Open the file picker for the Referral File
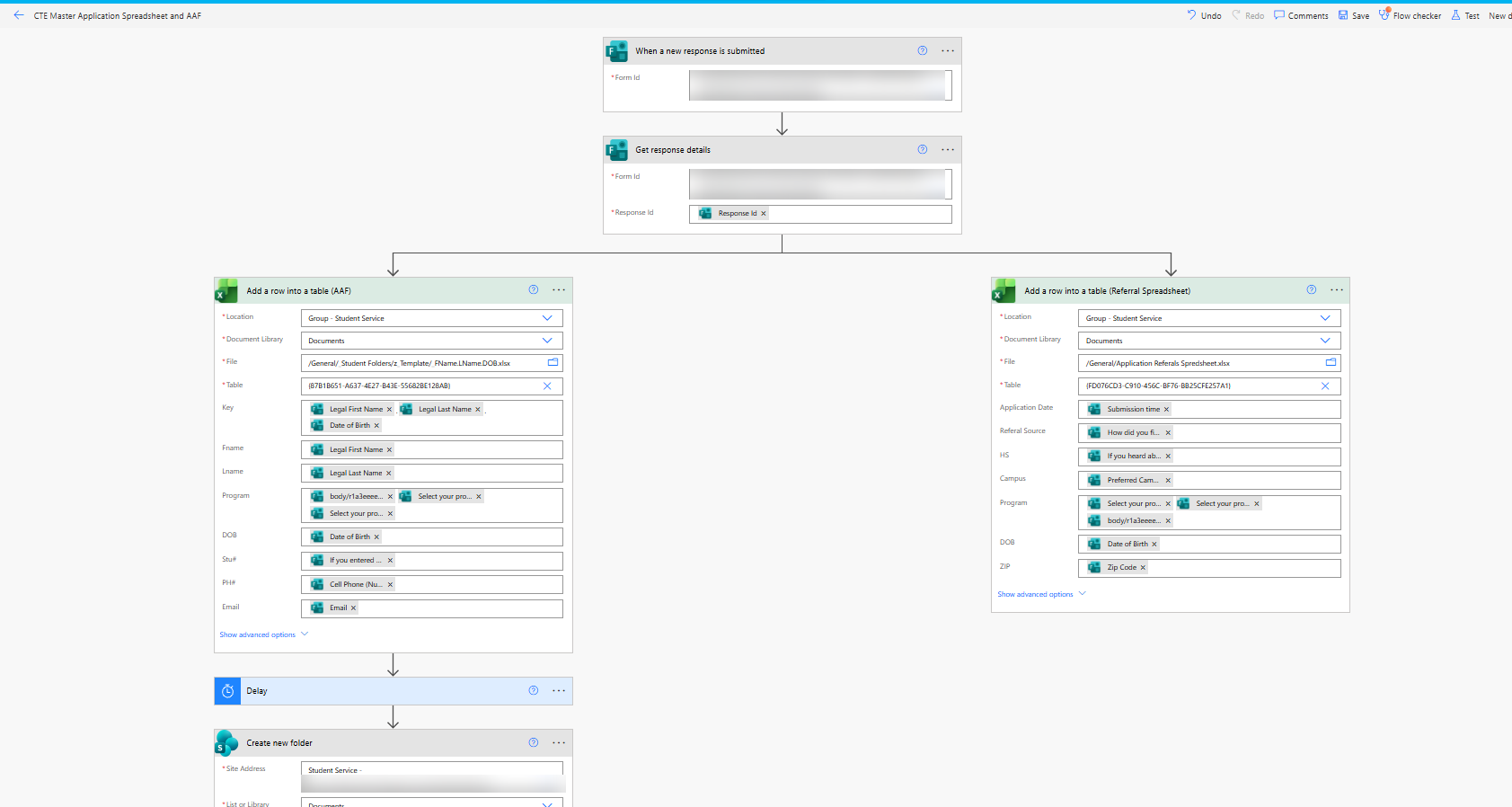The image size is (1512, 807). click(1331, 362)
